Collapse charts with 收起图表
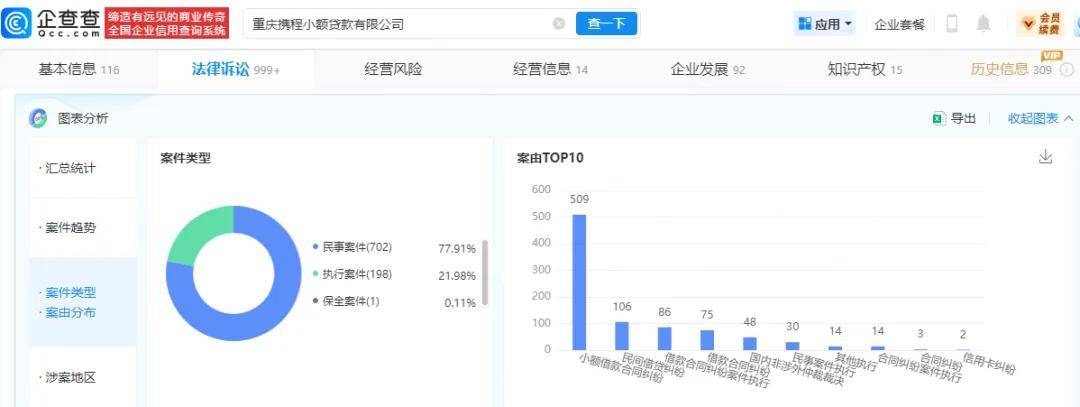The height and width of the screenshot is (407, 1080). 1040,118
